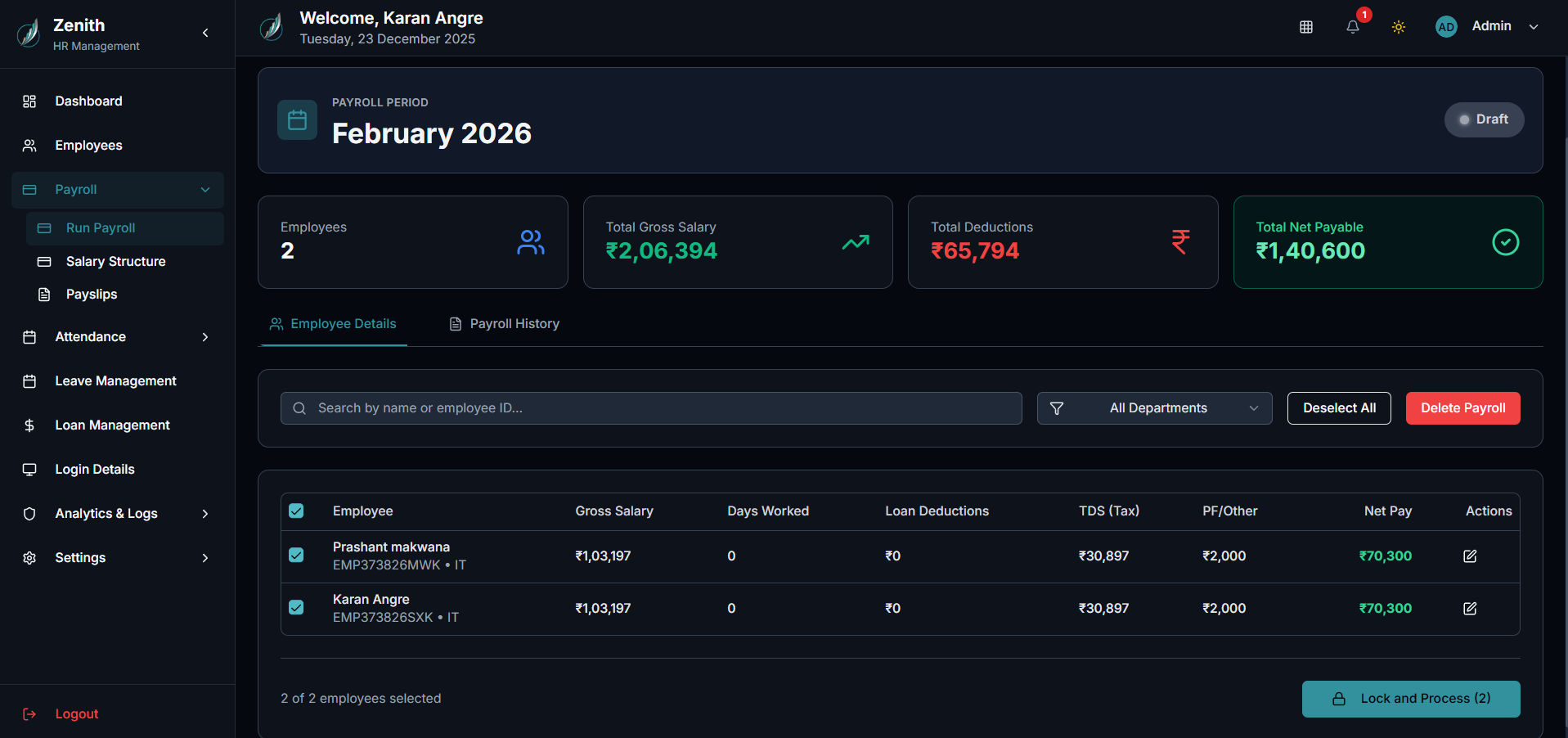Uncheck Karan Angre's row checkbox
The image size is (1568, 738).
point(296,608)
